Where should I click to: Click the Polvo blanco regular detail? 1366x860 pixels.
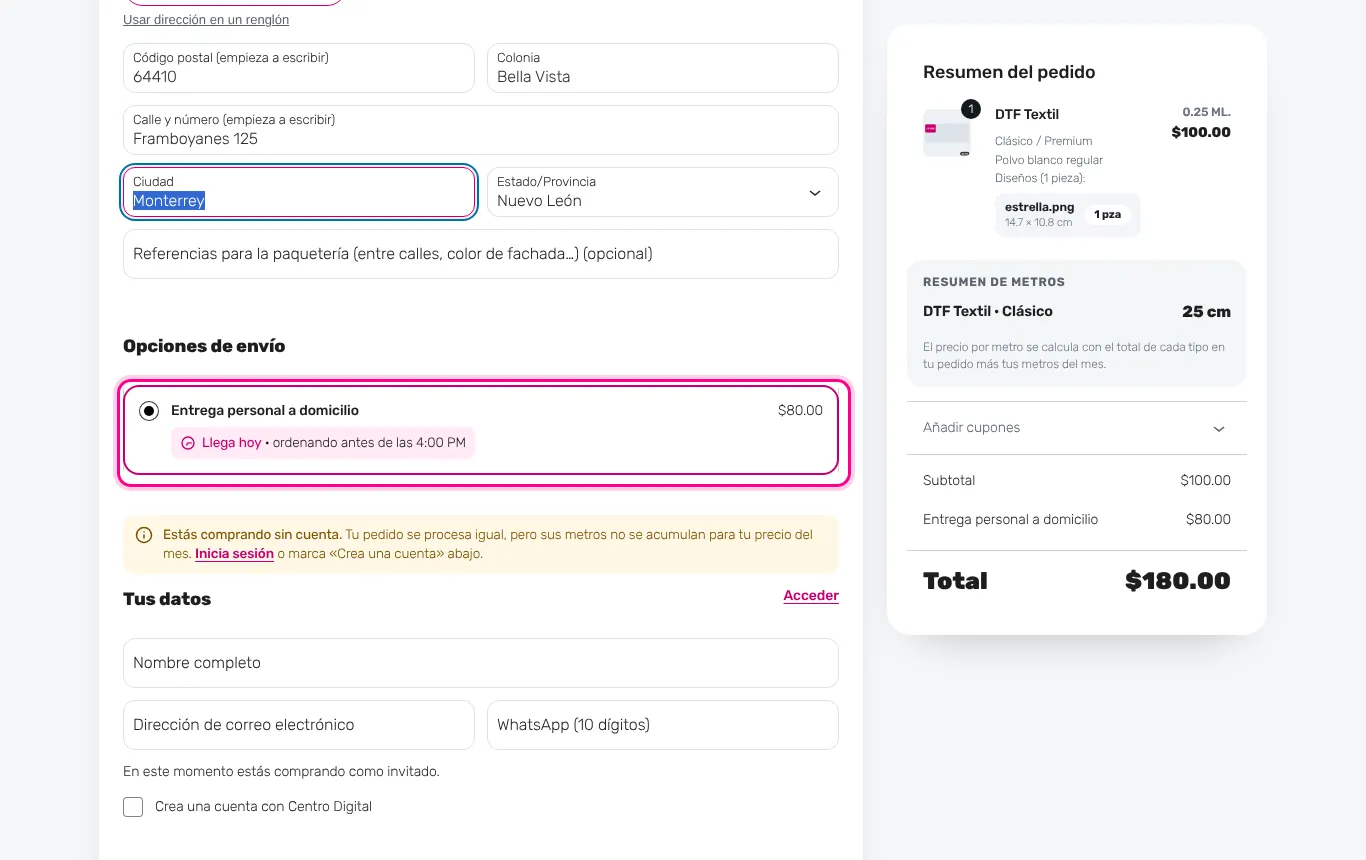1049,160
